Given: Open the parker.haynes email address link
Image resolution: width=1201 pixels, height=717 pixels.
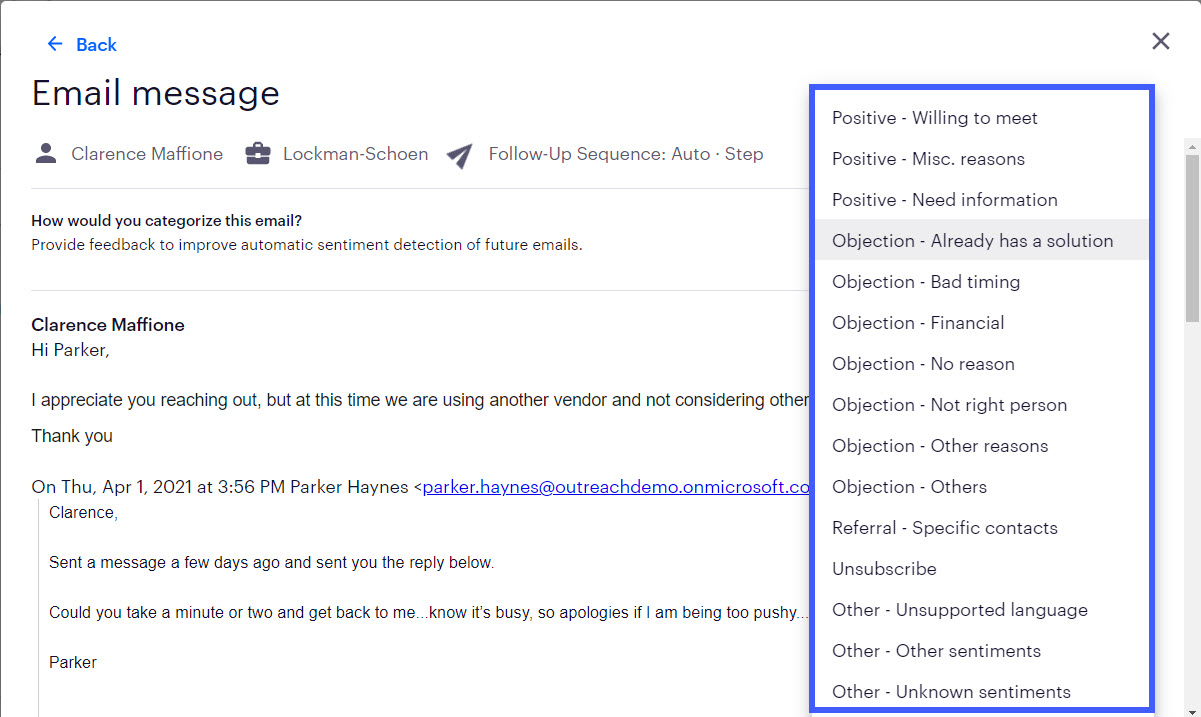Looking at the screenshot, I should (x=616, y=487).
